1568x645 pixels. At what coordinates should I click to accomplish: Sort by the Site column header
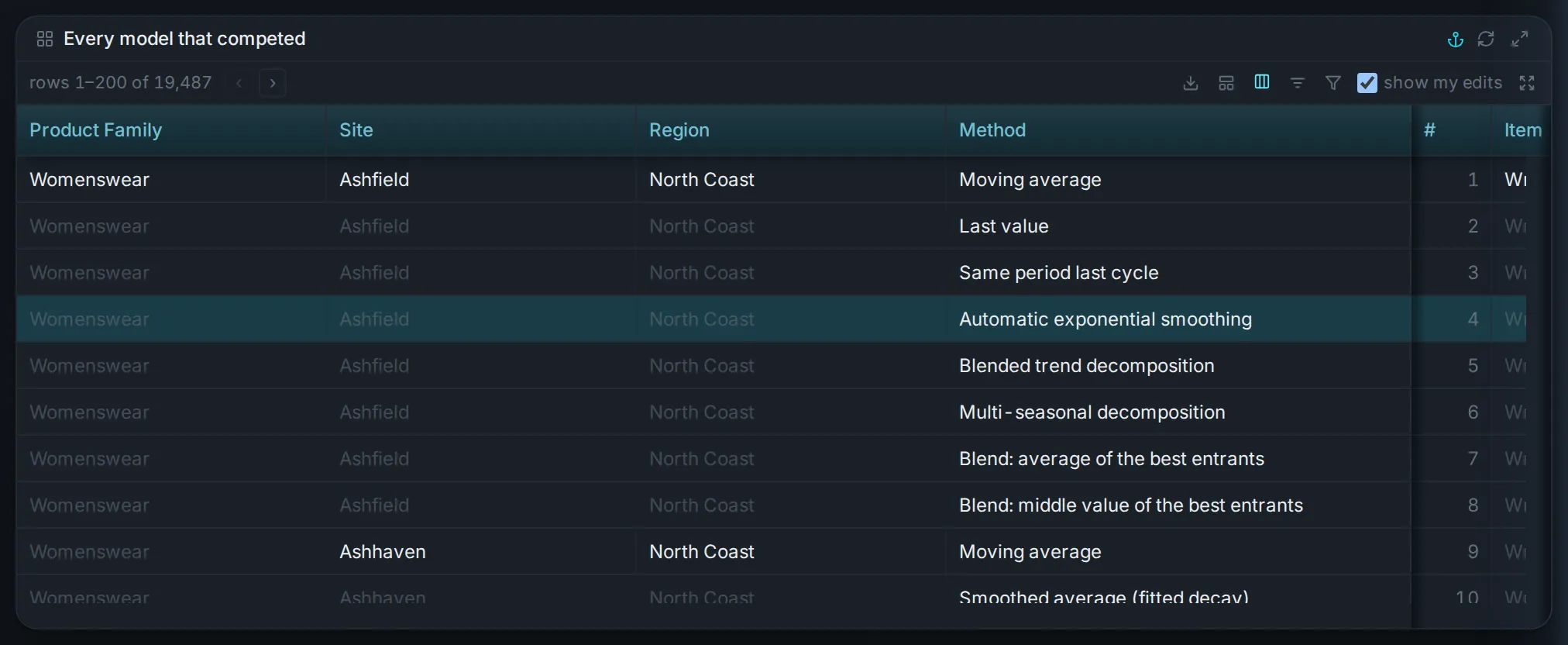click(481, 130)
